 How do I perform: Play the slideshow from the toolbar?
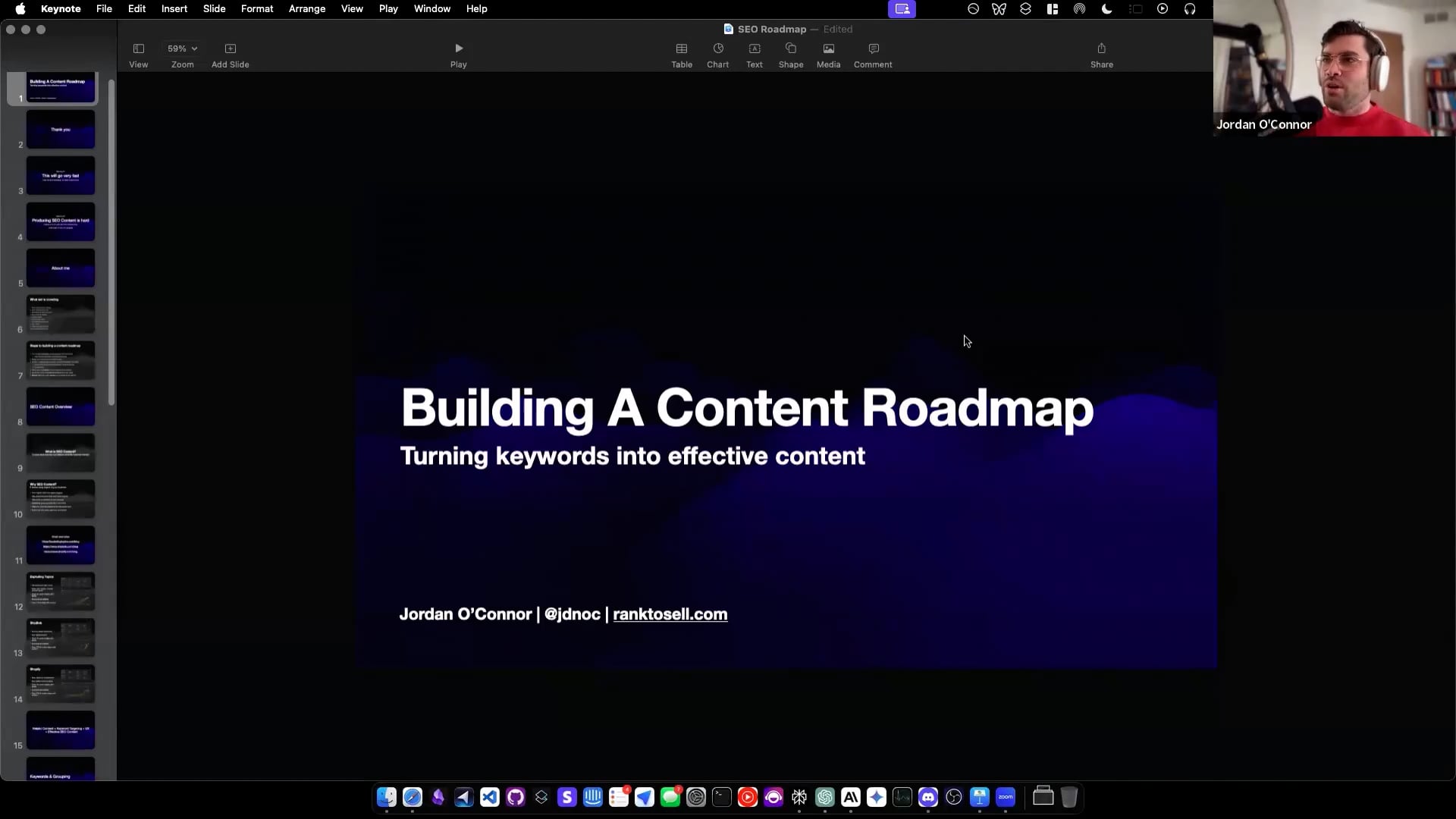click(458, 54)
